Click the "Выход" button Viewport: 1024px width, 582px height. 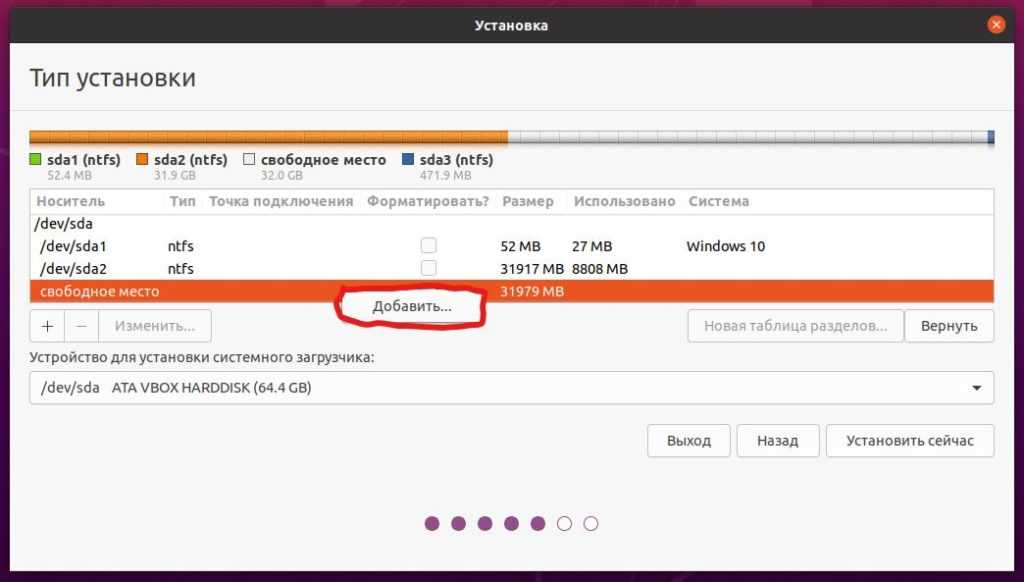[688, 441]
